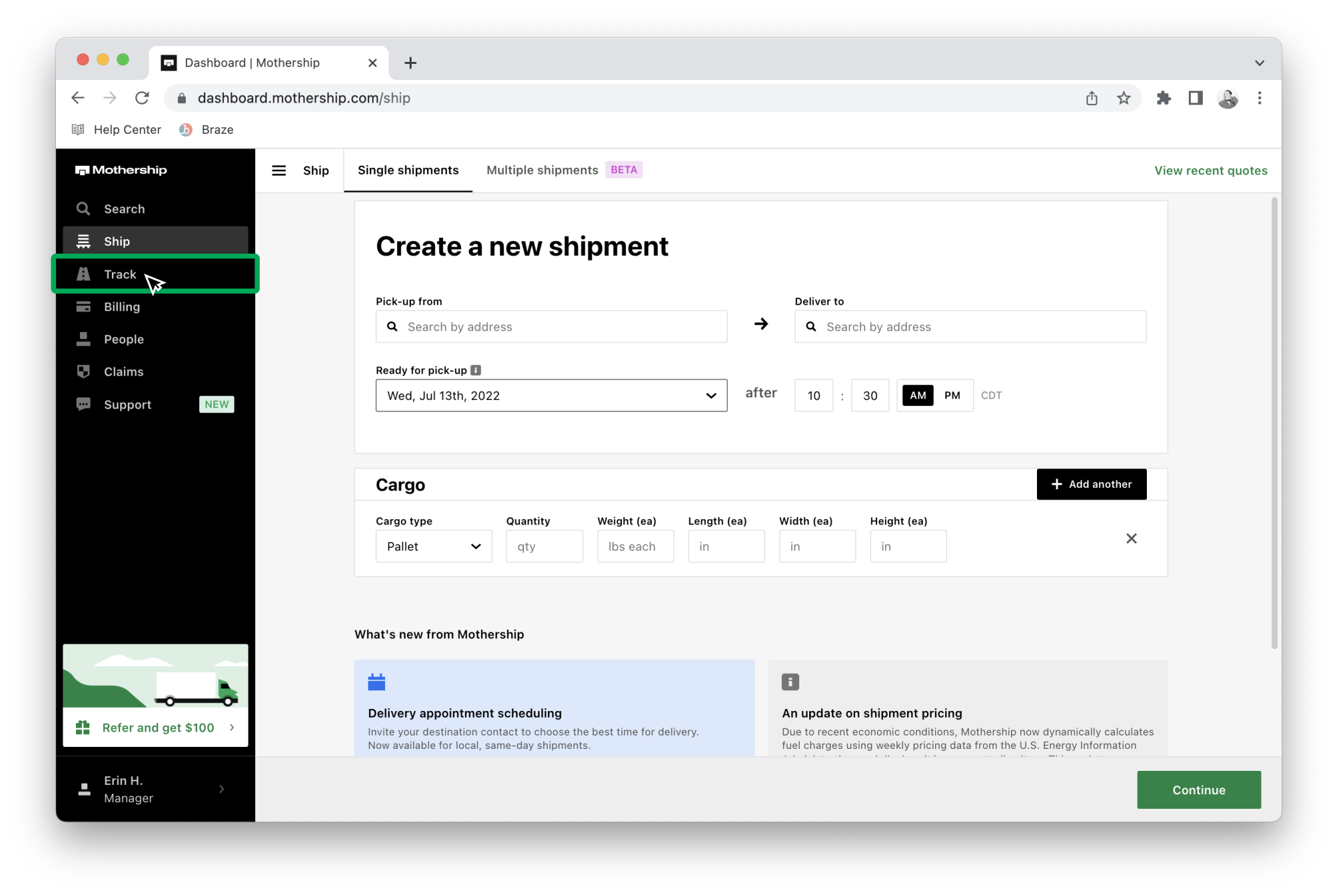The height and width of the screenshot is (896, 1338).
Task: Click the Quantity qty field
Action: (544, 547)
